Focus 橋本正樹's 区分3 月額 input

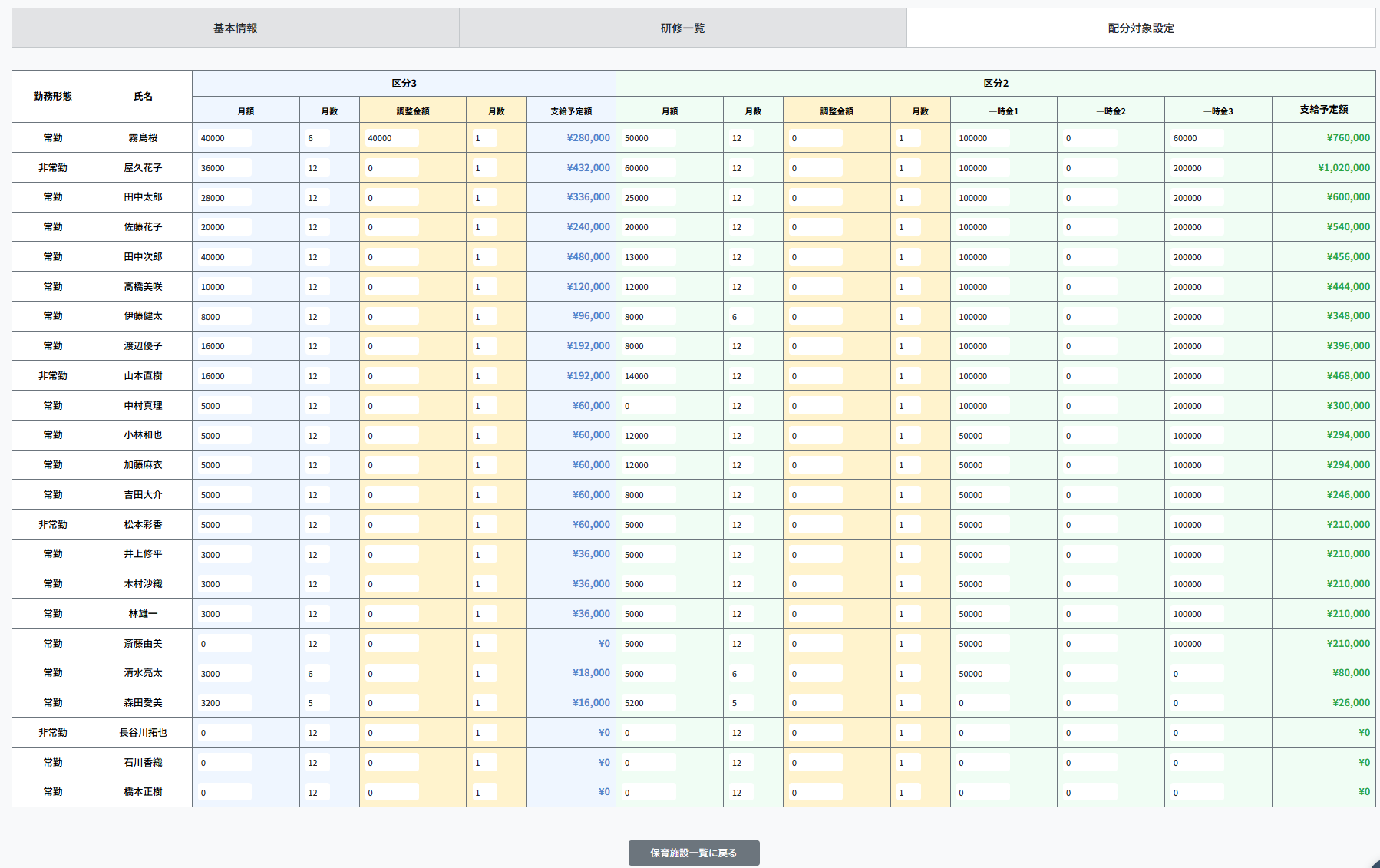(224, 792)
